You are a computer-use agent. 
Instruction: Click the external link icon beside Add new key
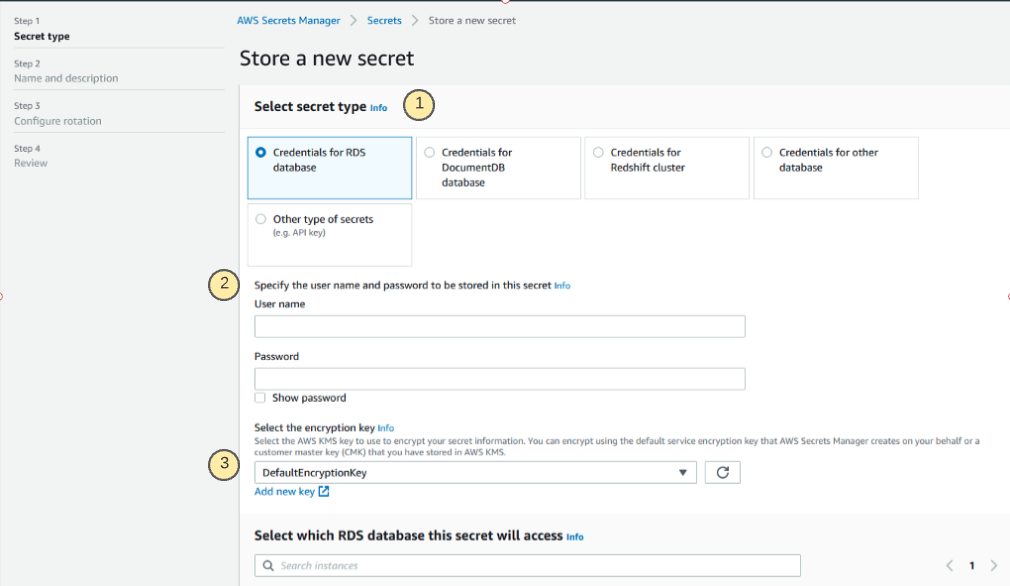[x=324, y=491]
